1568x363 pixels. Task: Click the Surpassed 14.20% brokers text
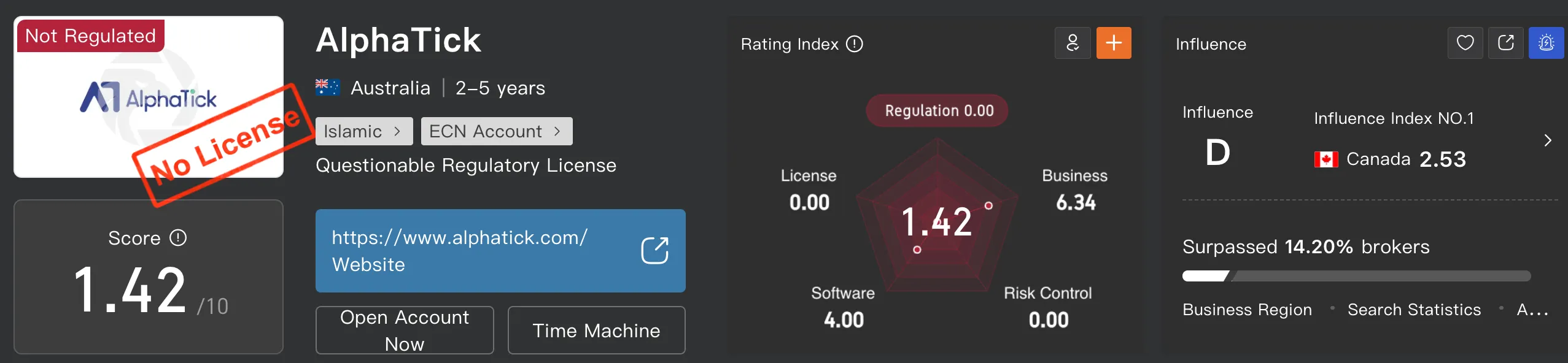(1306, 247)
